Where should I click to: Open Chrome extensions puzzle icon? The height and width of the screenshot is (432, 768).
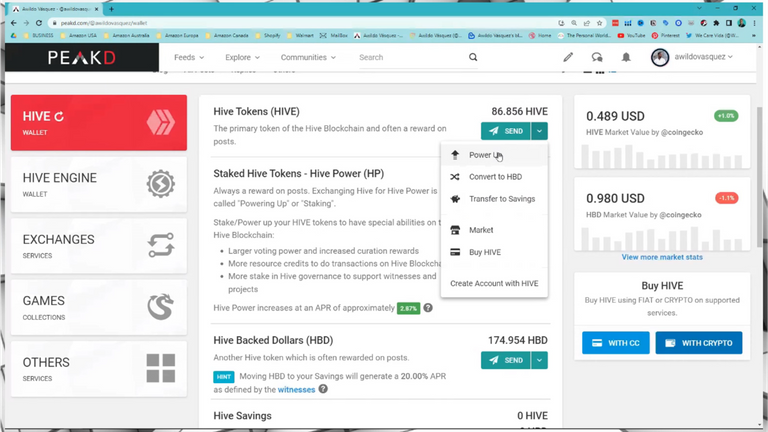click(x=716, y=23)
